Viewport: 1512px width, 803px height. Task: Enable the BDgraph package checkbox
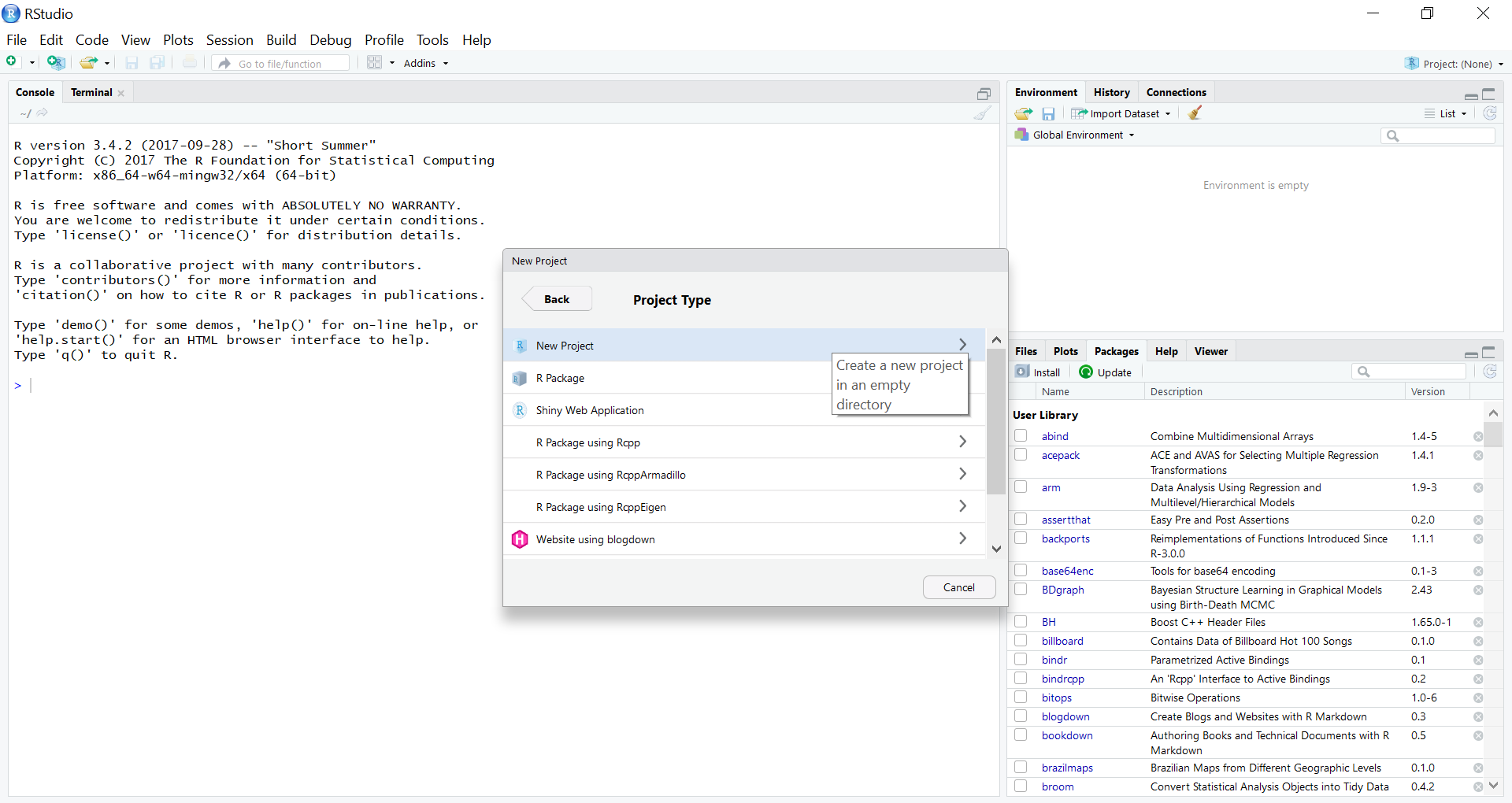click(x=1021, y=590)
